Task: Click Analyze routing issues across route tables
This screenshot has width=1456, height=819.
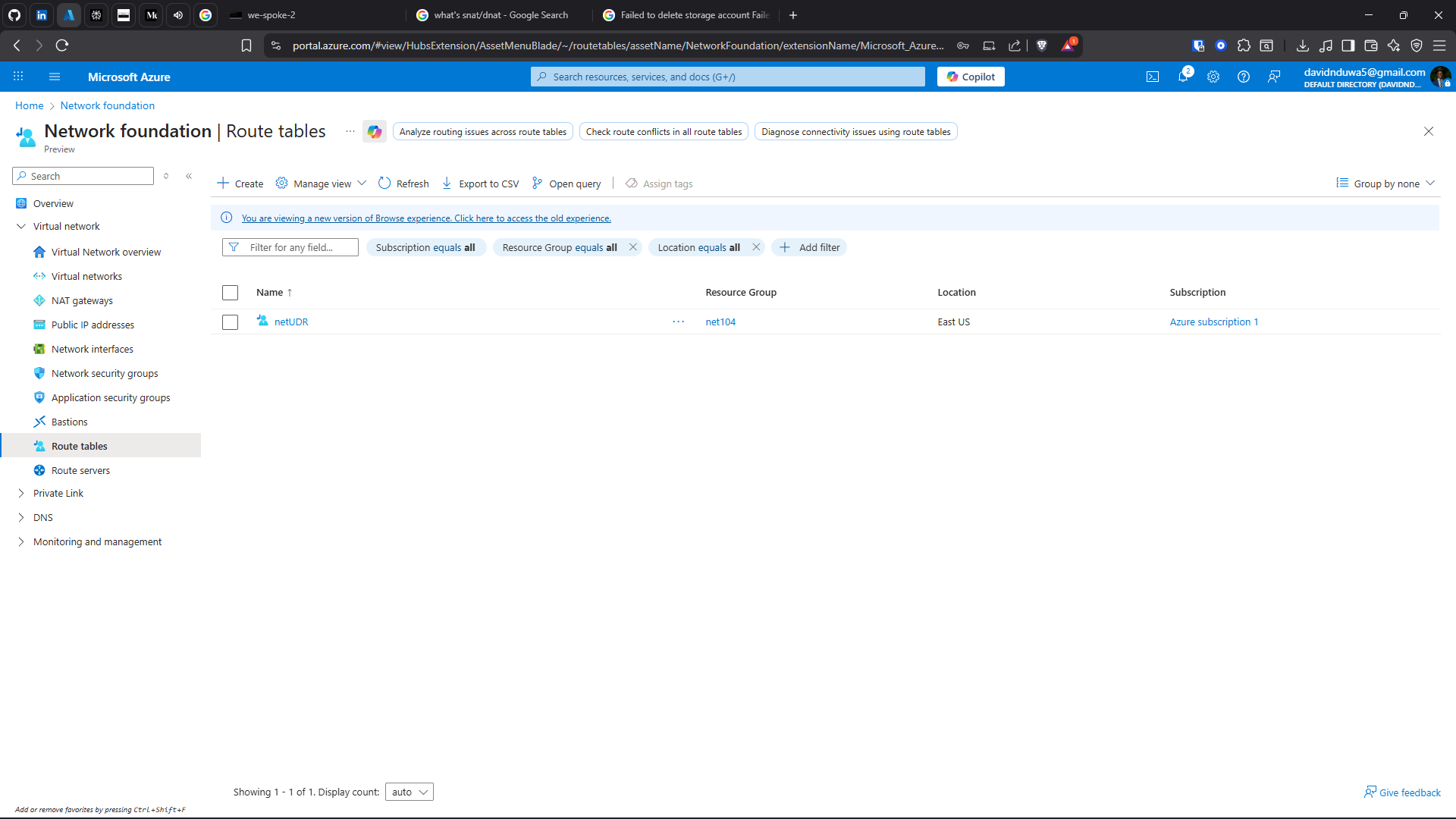Action: click(x=483, y=132)
